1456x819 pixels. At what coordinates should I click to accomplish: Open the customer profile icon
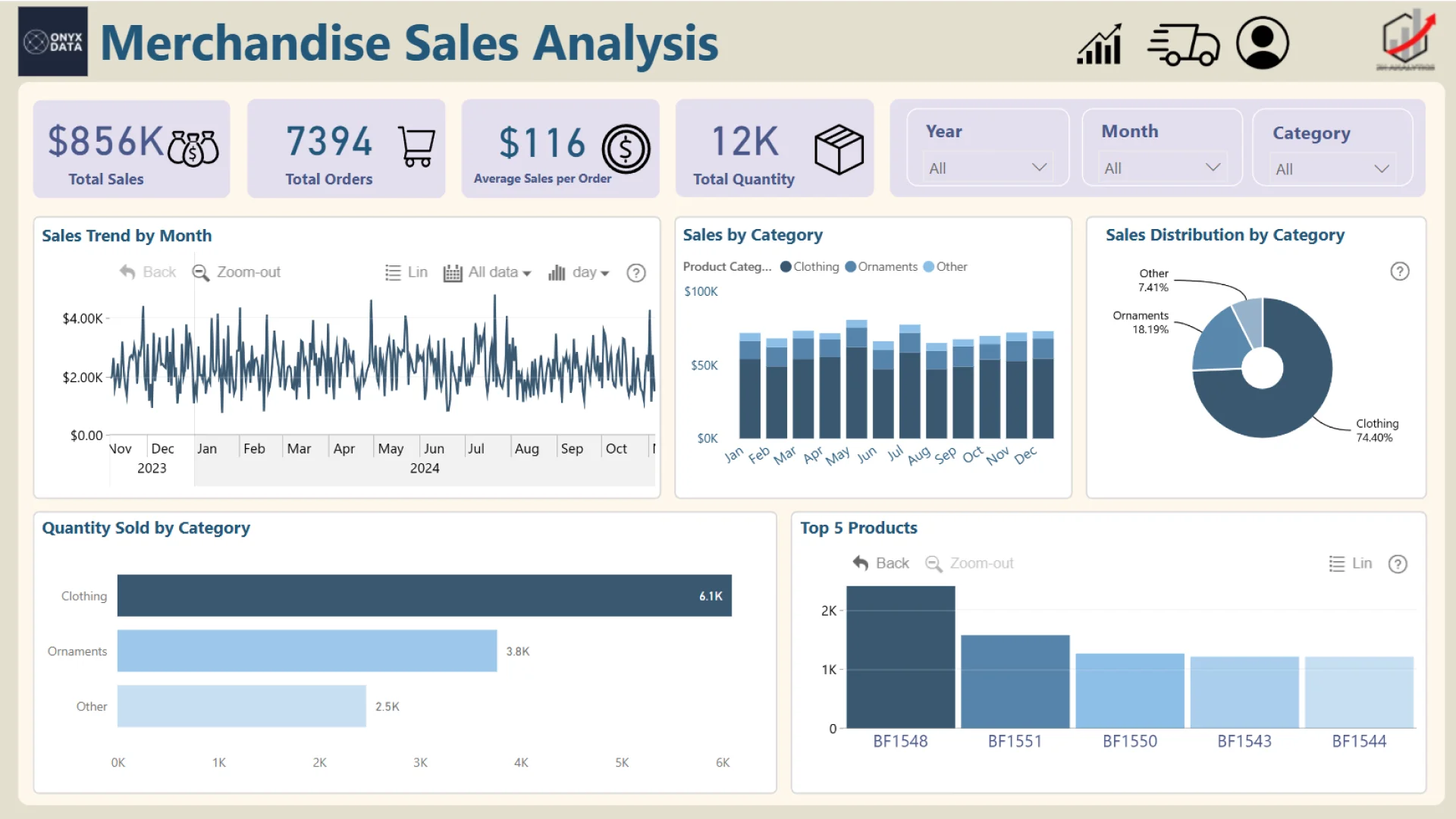pos(1263,43)
